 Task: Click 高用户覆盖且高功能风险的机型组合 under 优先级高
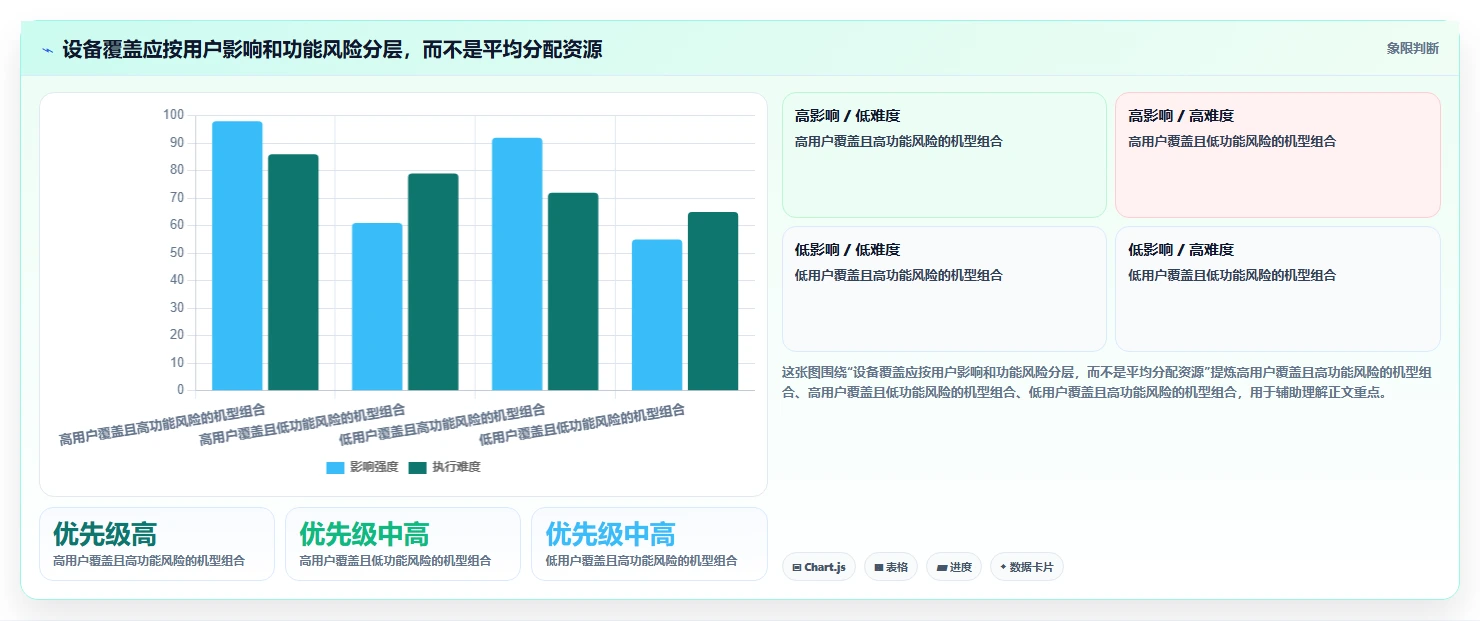coord(149,561)
